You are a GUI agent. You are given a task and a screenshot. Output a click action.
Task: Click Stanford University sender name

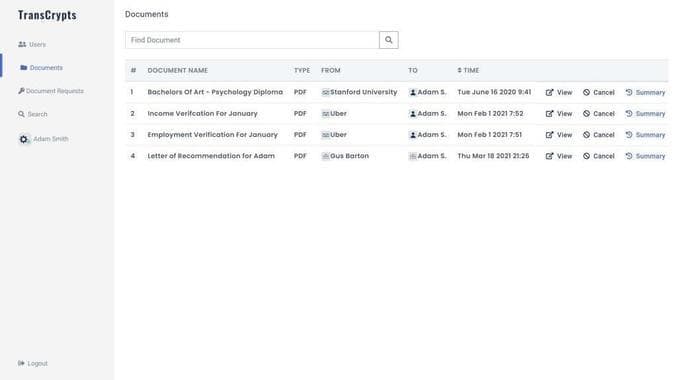(x=363, y=92)
